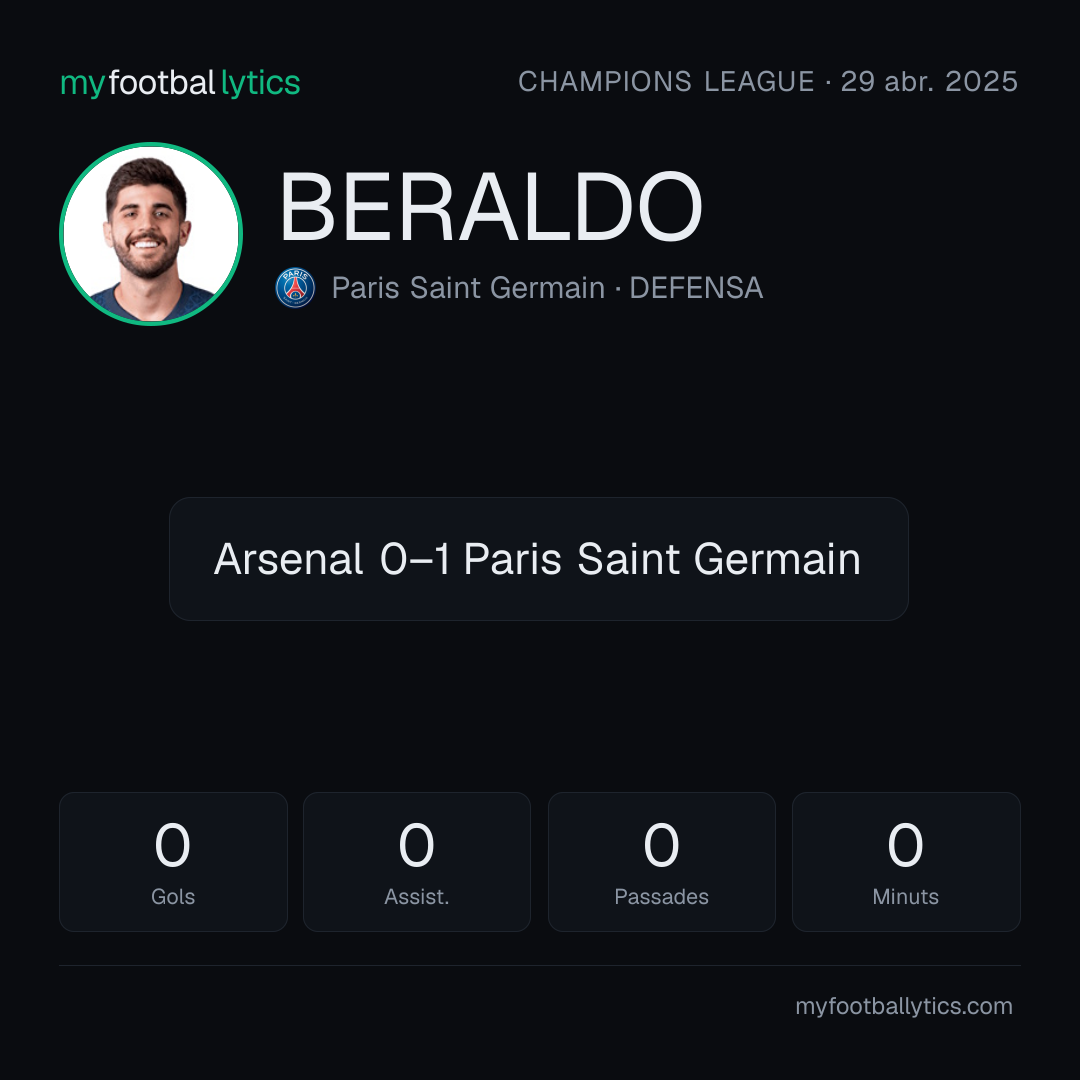
Task: Select the Minuts stat card
Action: [x=906, y=862]
